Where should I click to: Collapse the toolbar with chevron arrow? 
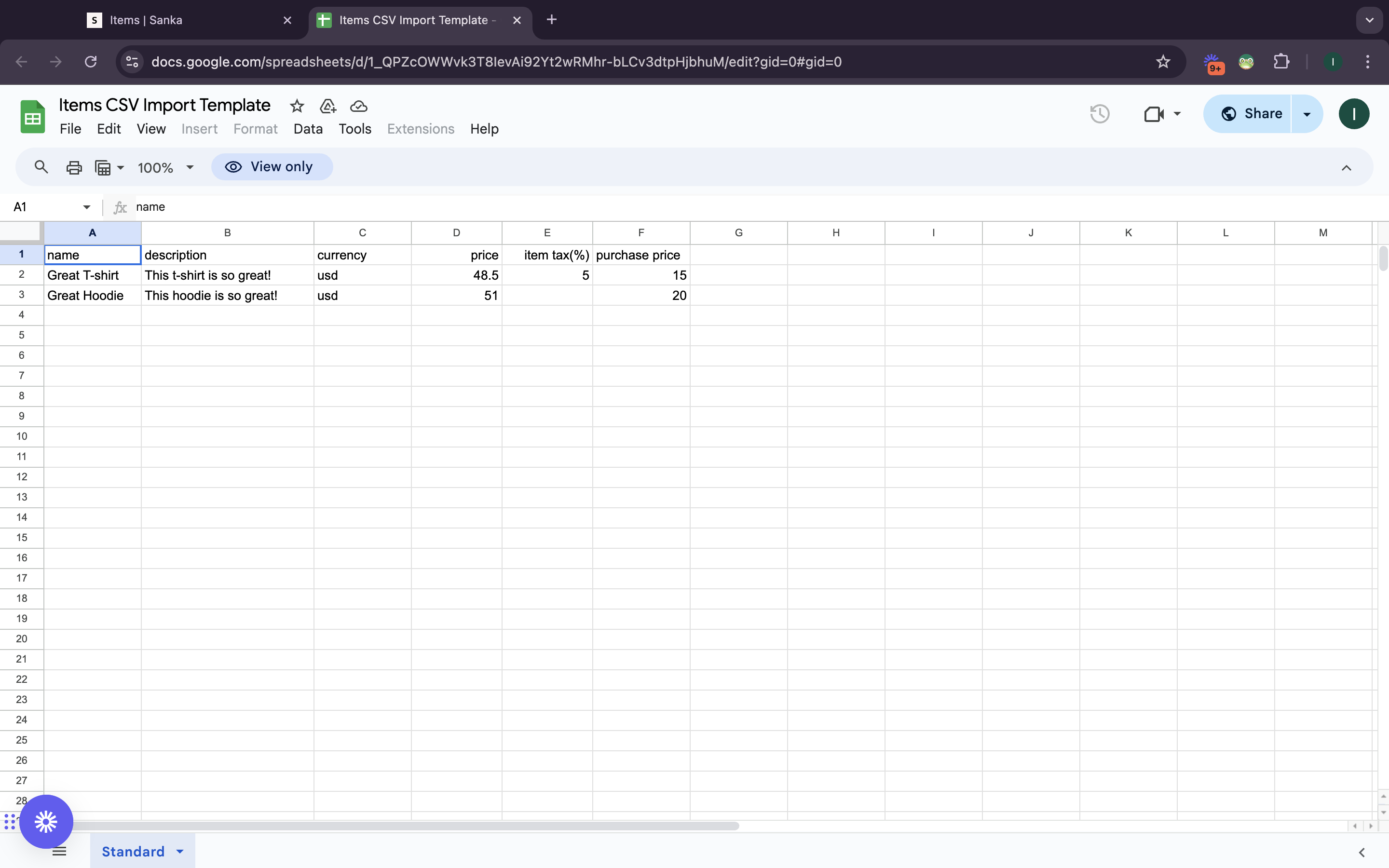click(1346, 168)
